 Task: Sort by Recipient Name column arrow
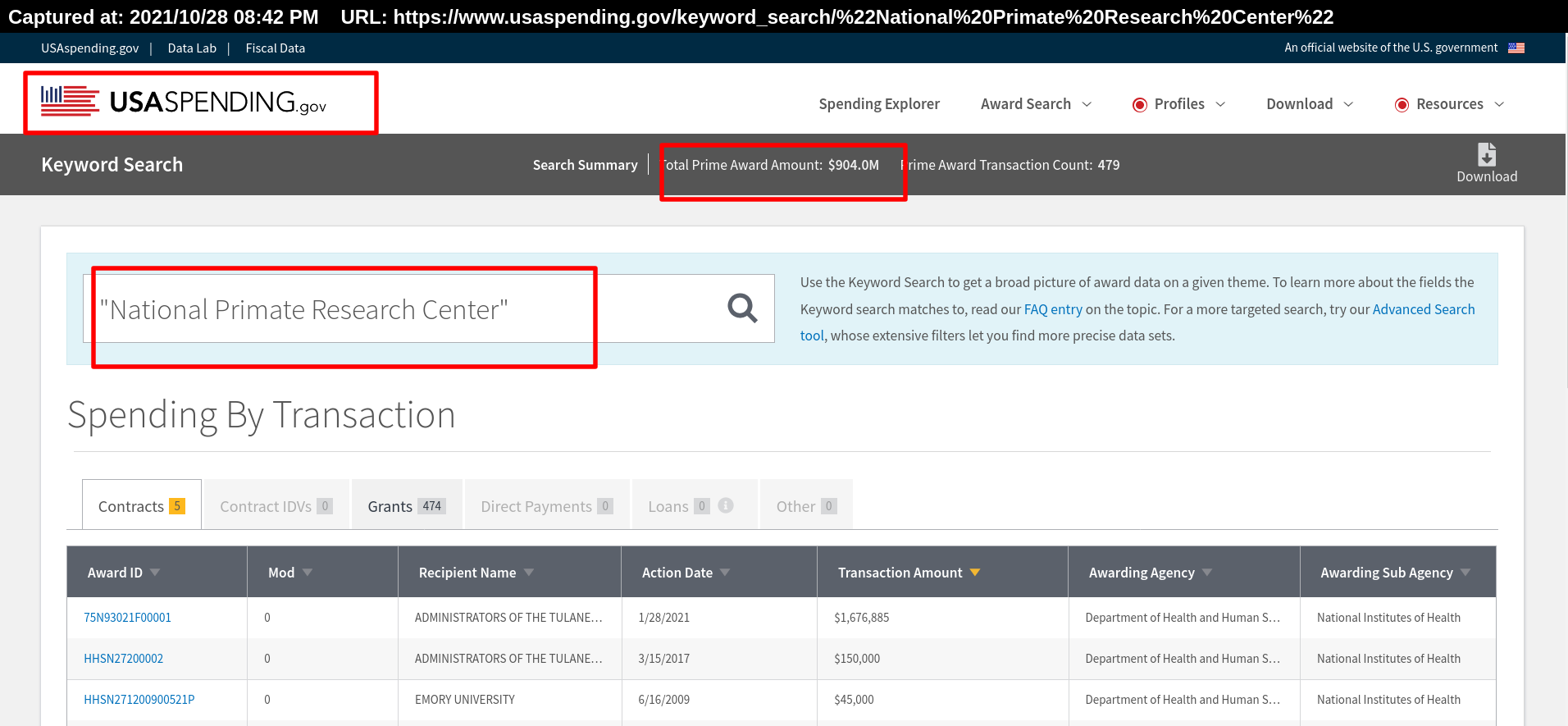(x=529, y=572)
